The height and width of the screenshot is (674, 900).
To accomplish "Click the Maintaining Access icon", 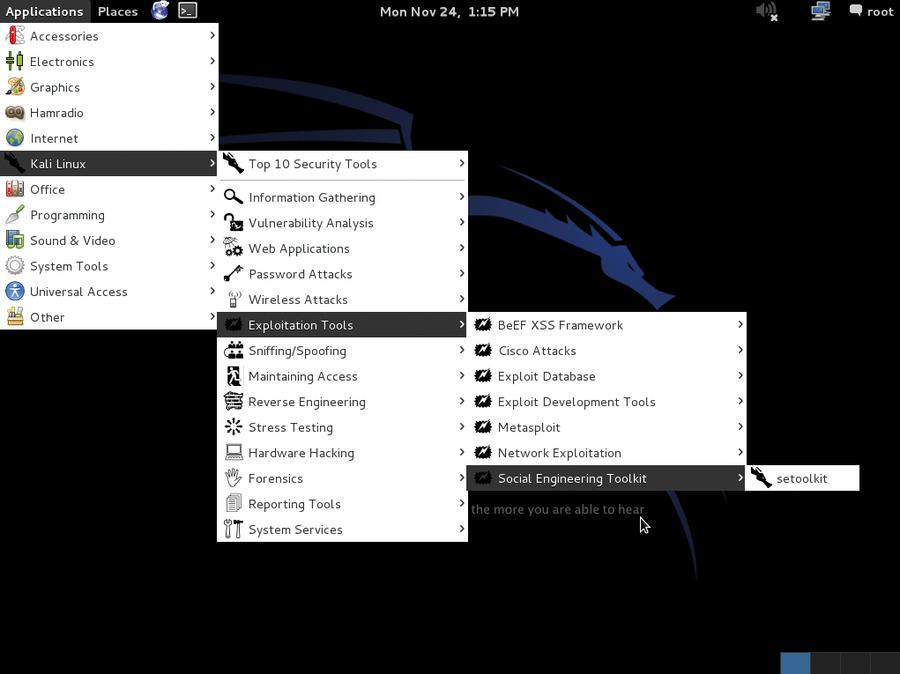I will pos(233,376).
